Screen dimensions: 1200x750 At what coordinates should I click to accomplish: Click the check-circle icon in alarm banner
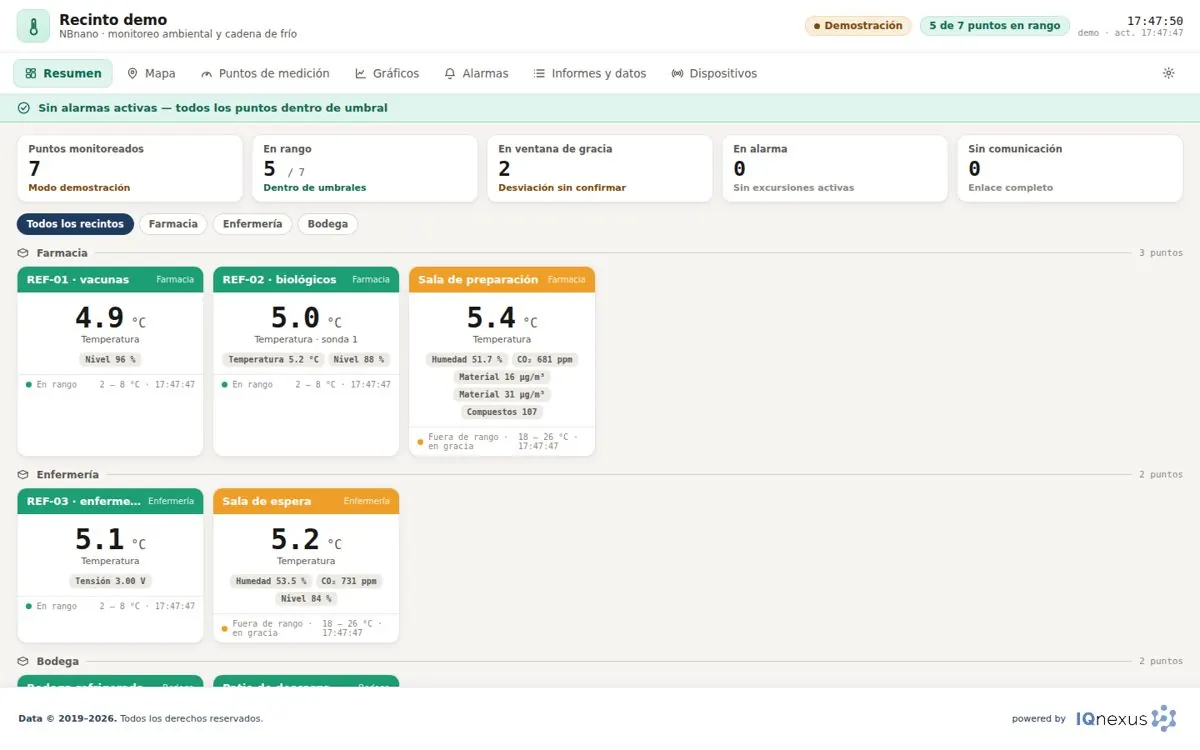tap(24, 108)
